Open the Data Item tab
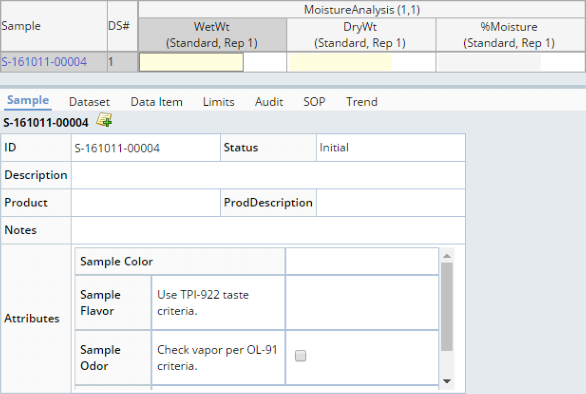Screen dimensions: 586x394 pyautogui.click(x=156, y=102)
